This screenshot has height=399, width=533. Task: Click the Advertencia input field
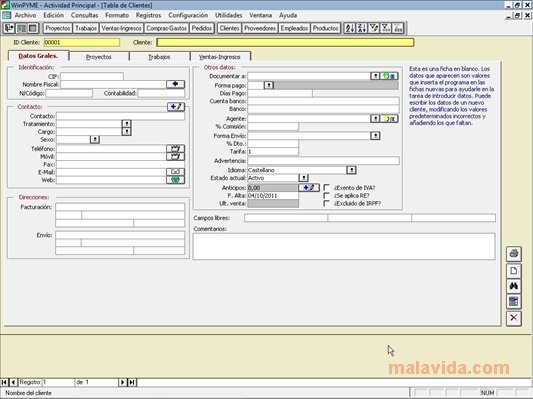click(324, 161)
